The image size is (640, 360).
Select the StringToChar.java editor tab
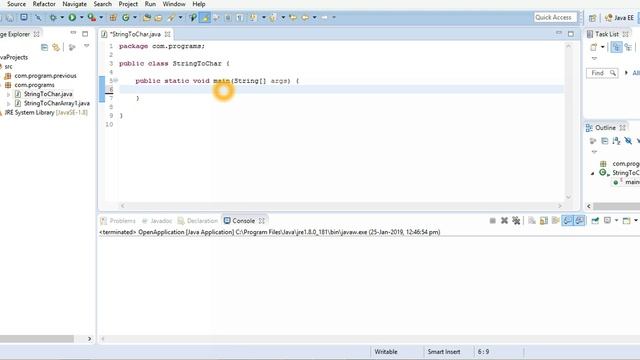click(135, 34)
